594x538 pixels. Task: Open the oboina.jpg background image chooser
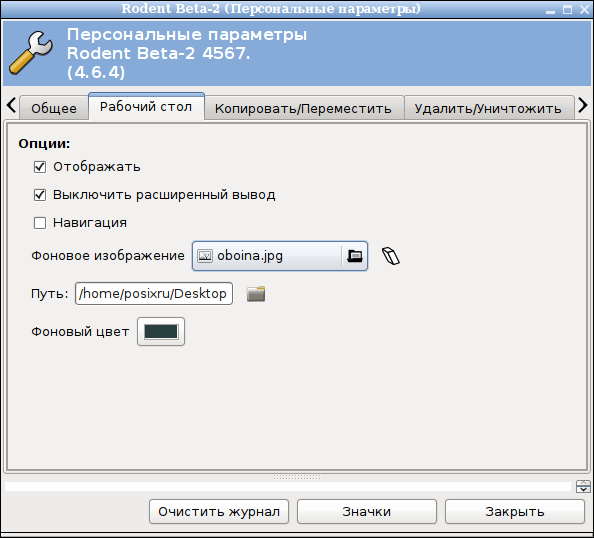pyautogui.click(x=280, y=256)
